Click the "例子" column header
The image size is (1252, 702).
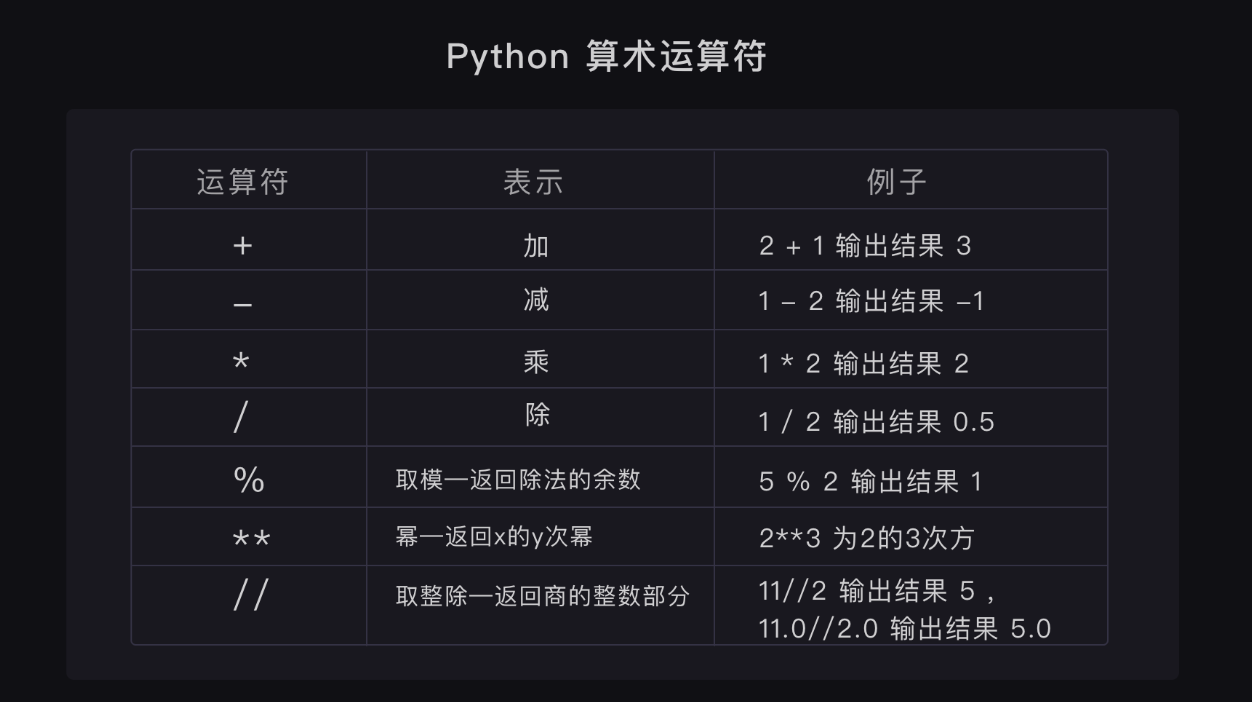click(897, 182)
